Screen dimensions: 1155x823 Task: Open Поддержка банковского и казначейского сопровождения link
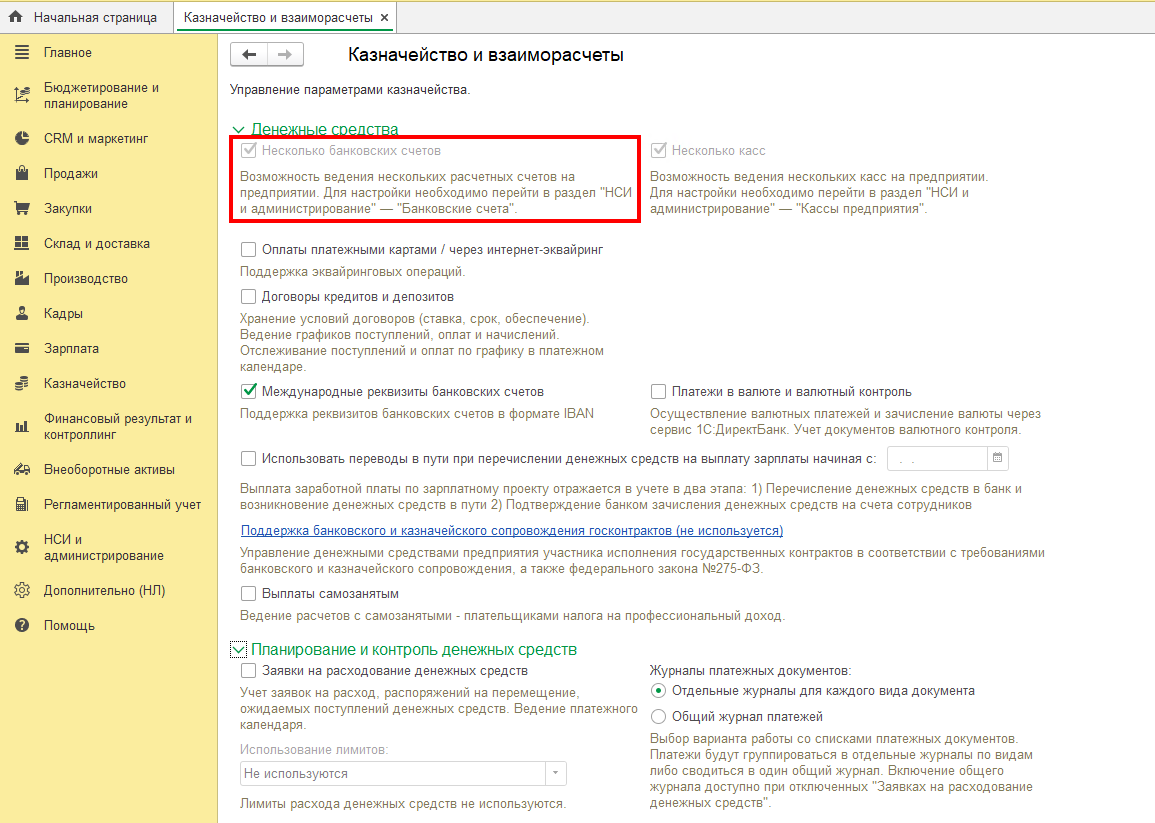(512, 530)
